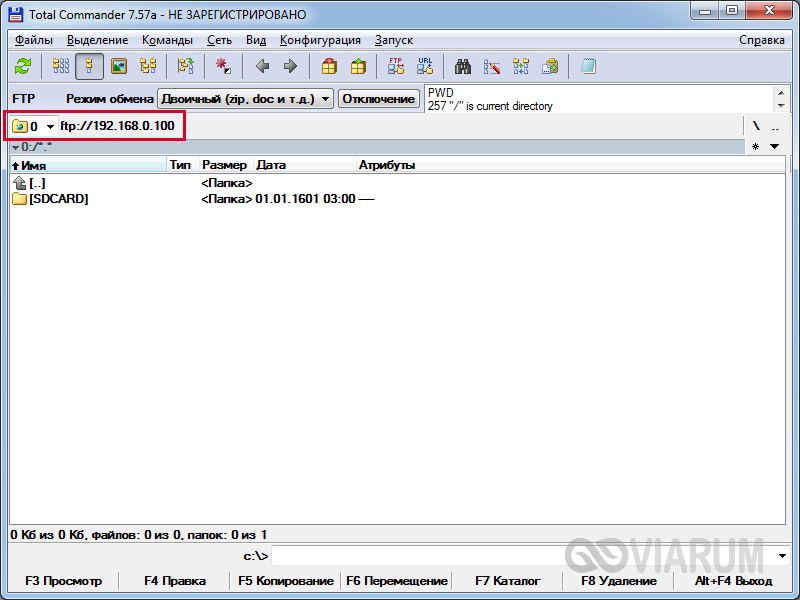
Task: Open the Сеть menu
Action: click(x=219, y=40)
